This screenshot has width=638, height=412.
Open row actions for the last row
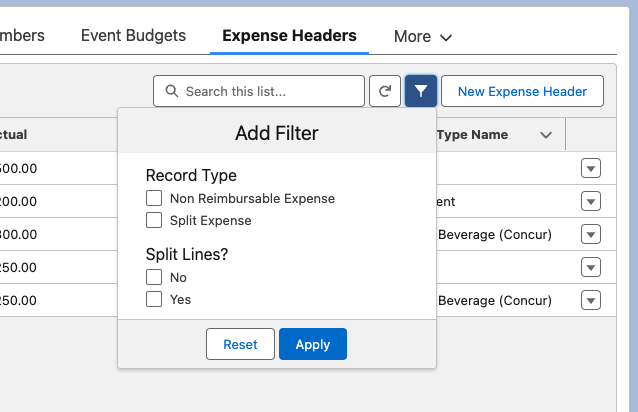(591, 300)
